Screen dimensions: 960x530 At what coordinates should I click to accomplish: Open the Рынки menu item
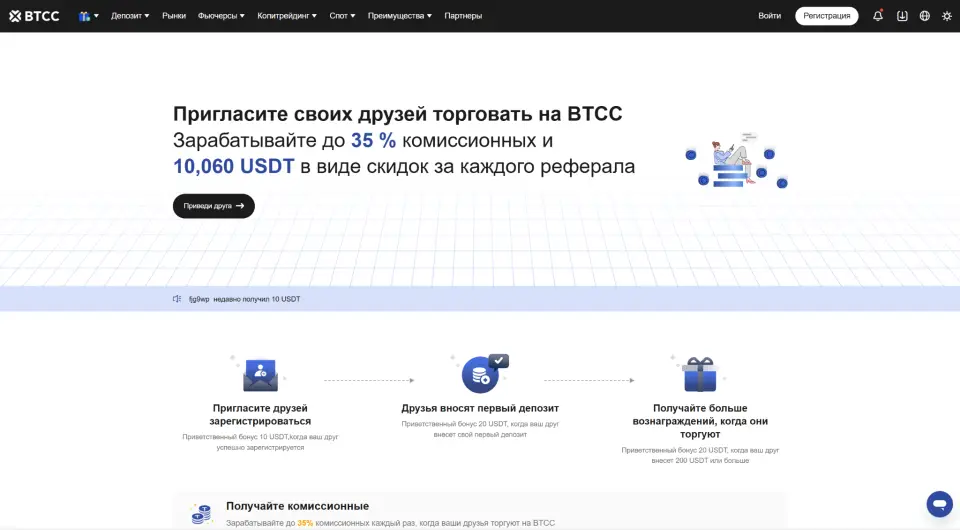tap(174, 16)
